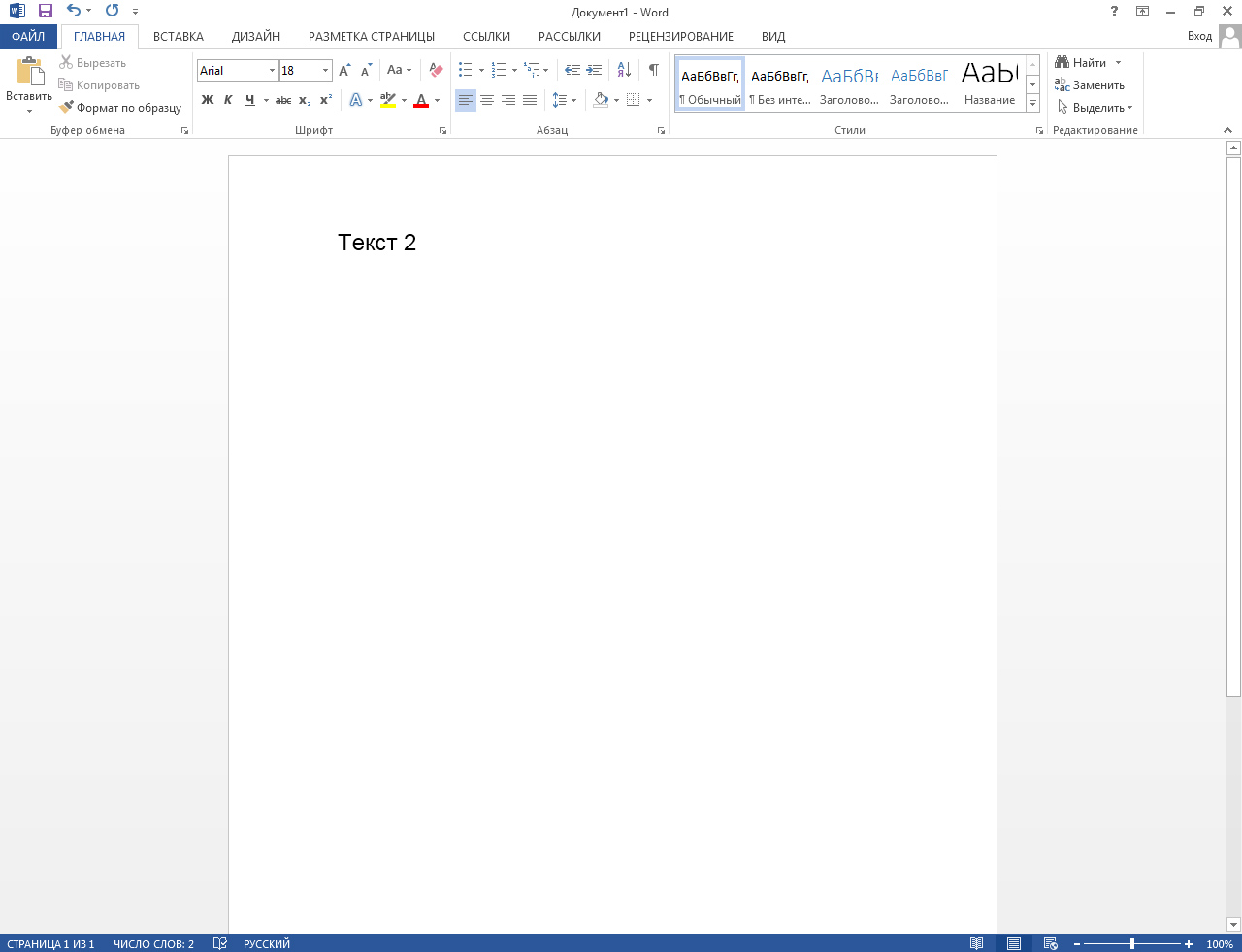
Task: Switch to the ССЫЛКИ tab
Action: [486, 37]
